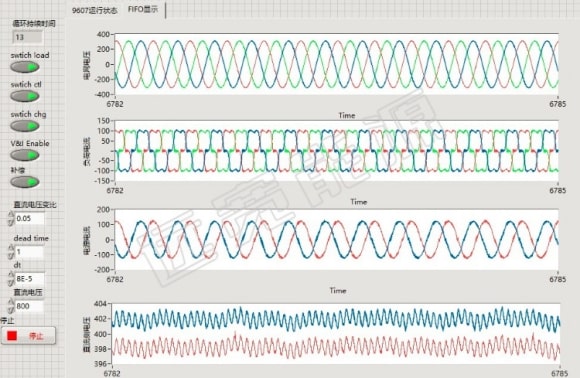Viewport: 580px width, 378px height.
Task: Click the 停止 stop button
Action: tap(28, 335)
